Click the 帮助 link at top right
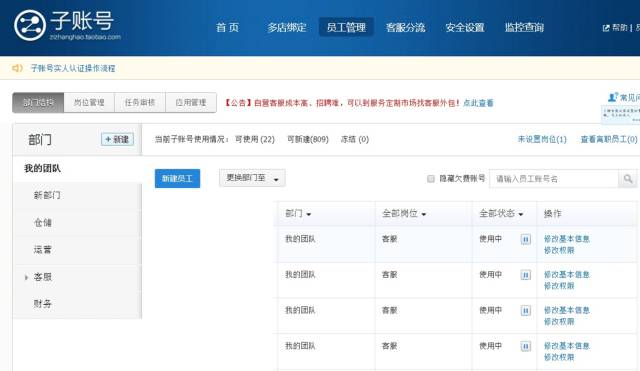The image size is (640, 371). (620, 28)
